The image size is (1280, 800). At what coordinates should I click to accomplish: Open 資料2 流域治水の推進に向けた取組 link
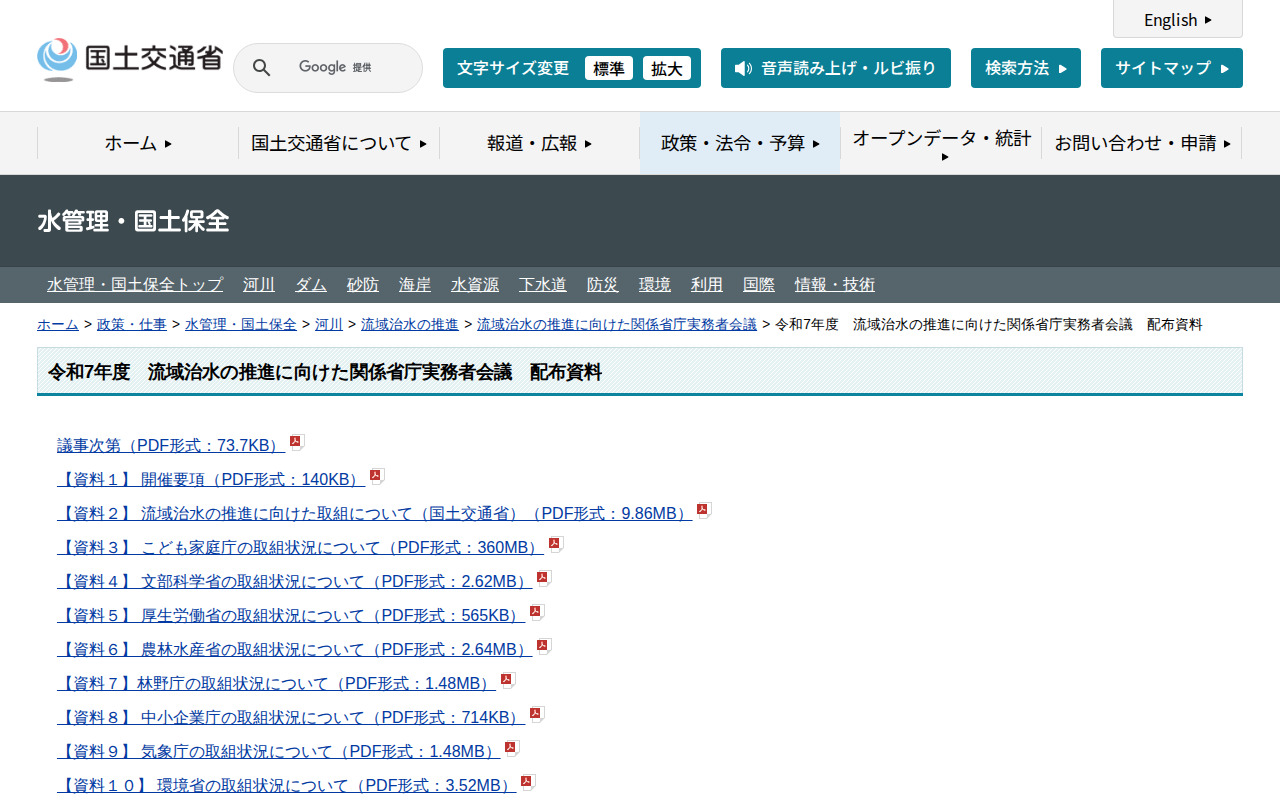pyautogui.click(x=374, y=513)
